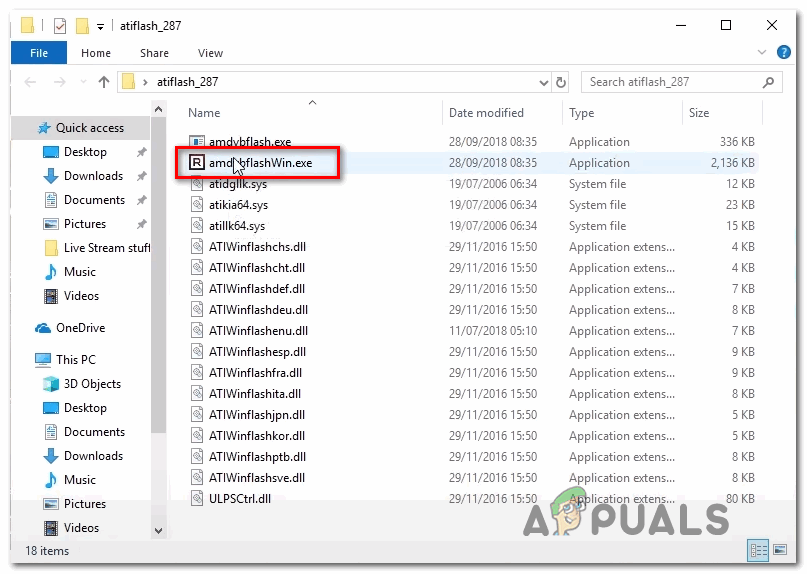Expand the ribbon with the chevron
807x574 pixels.
(762, 53)
